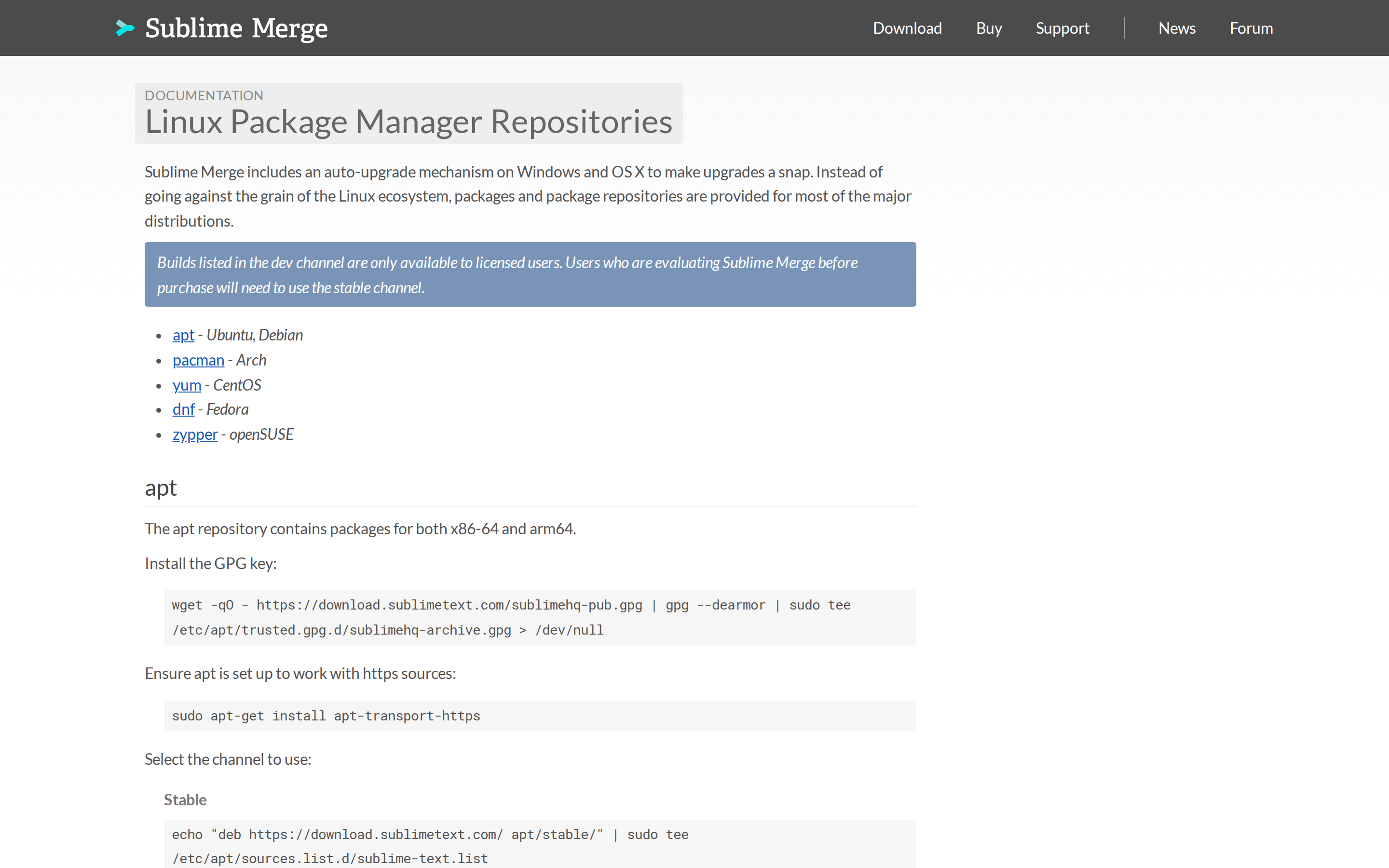This screenshot has width=1389, height=868.
Task: Jump to the apt section link
Action: (x=184, y=335)
